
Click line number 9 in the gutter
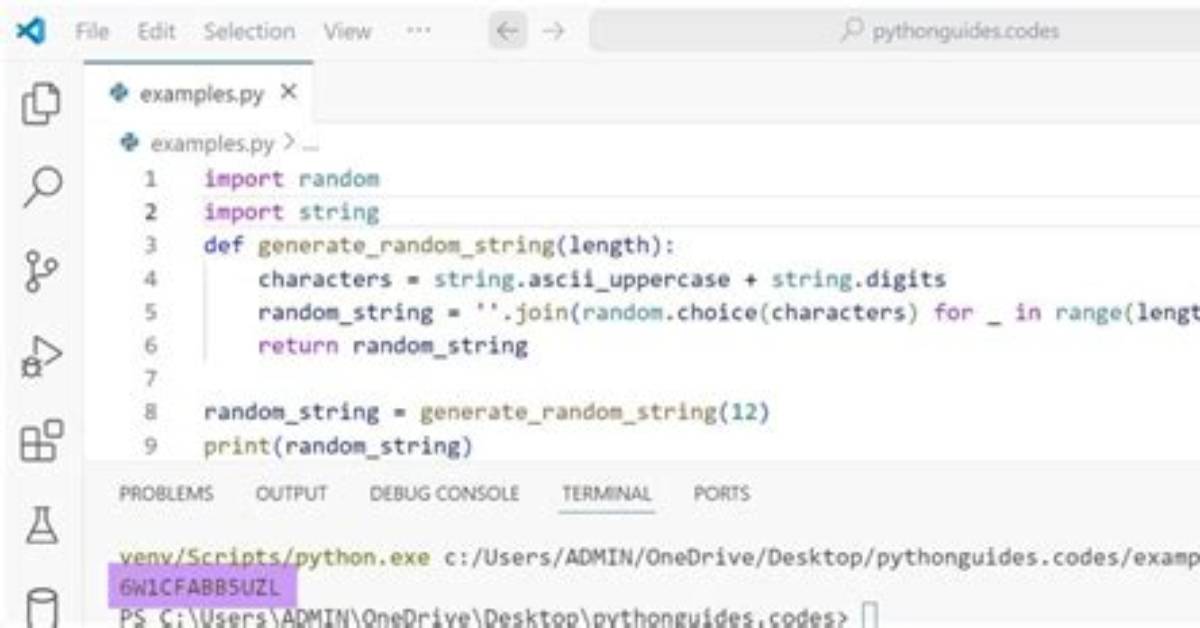(x=151, y=445)
